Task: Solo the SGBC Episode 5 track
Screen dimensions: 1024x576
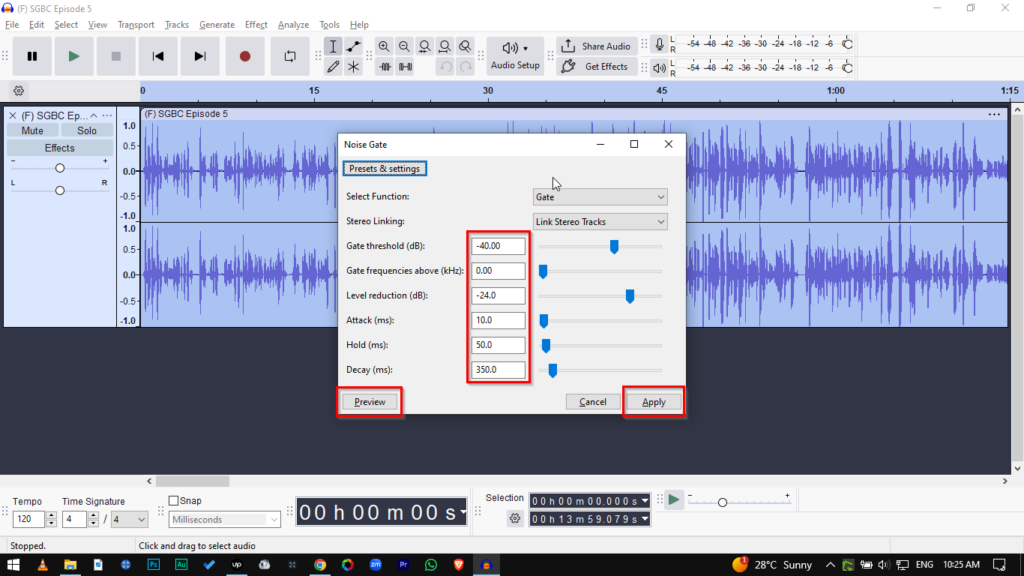Action: click(87, 131)
